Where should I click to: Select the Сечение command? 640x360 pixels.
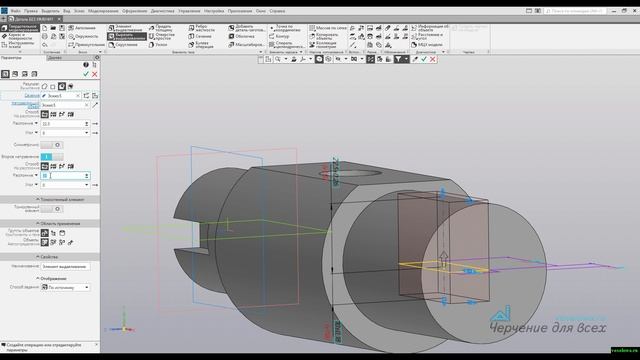click(x=200, y=36)
